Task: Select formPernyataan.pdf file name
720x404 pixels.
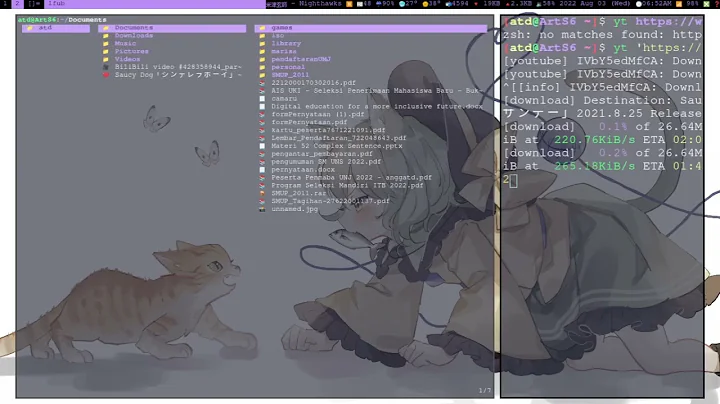Action: click(309, 123)
